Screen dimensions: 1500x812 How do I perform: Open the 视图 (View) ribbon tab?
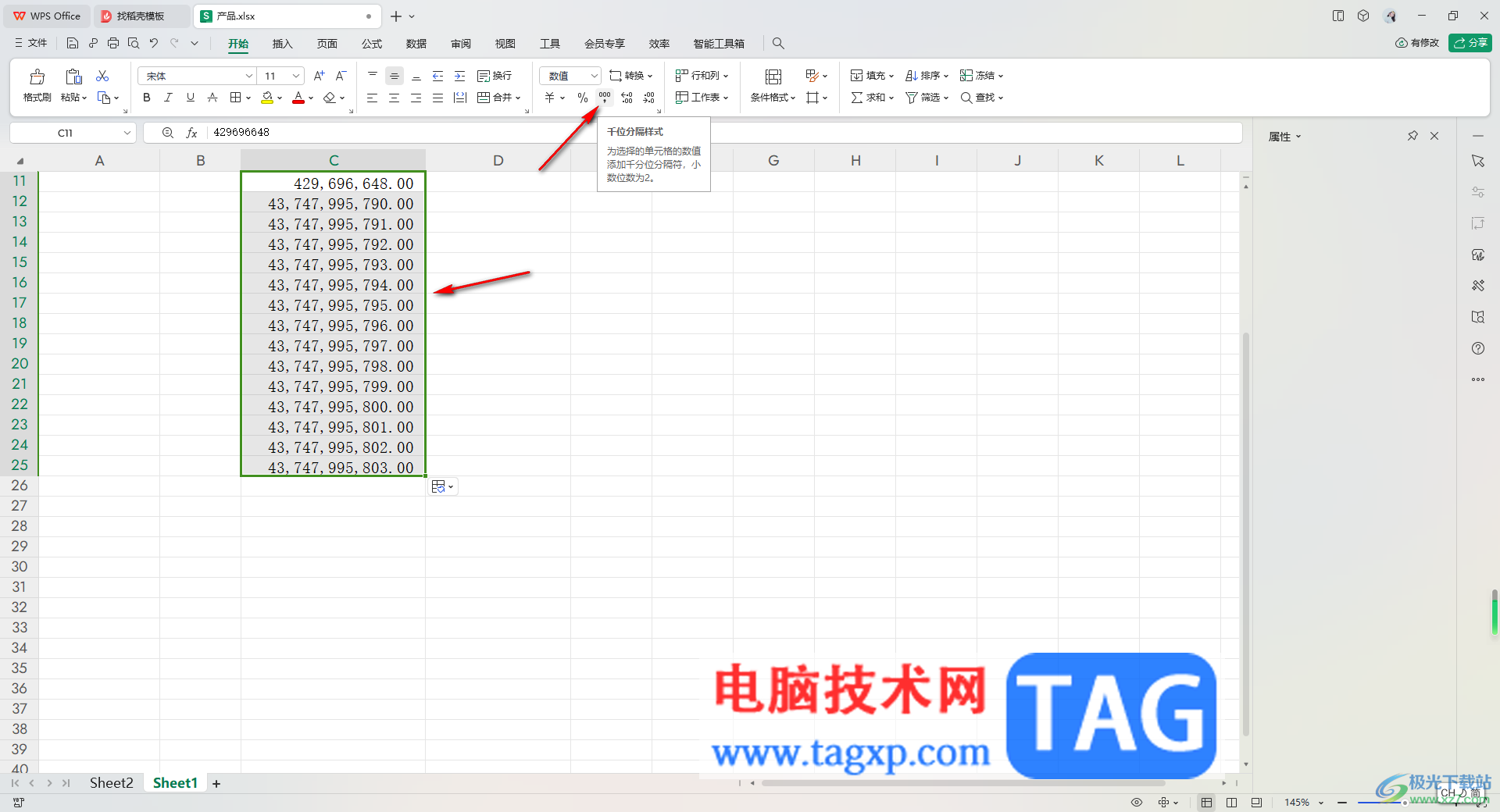click(505, 44)
